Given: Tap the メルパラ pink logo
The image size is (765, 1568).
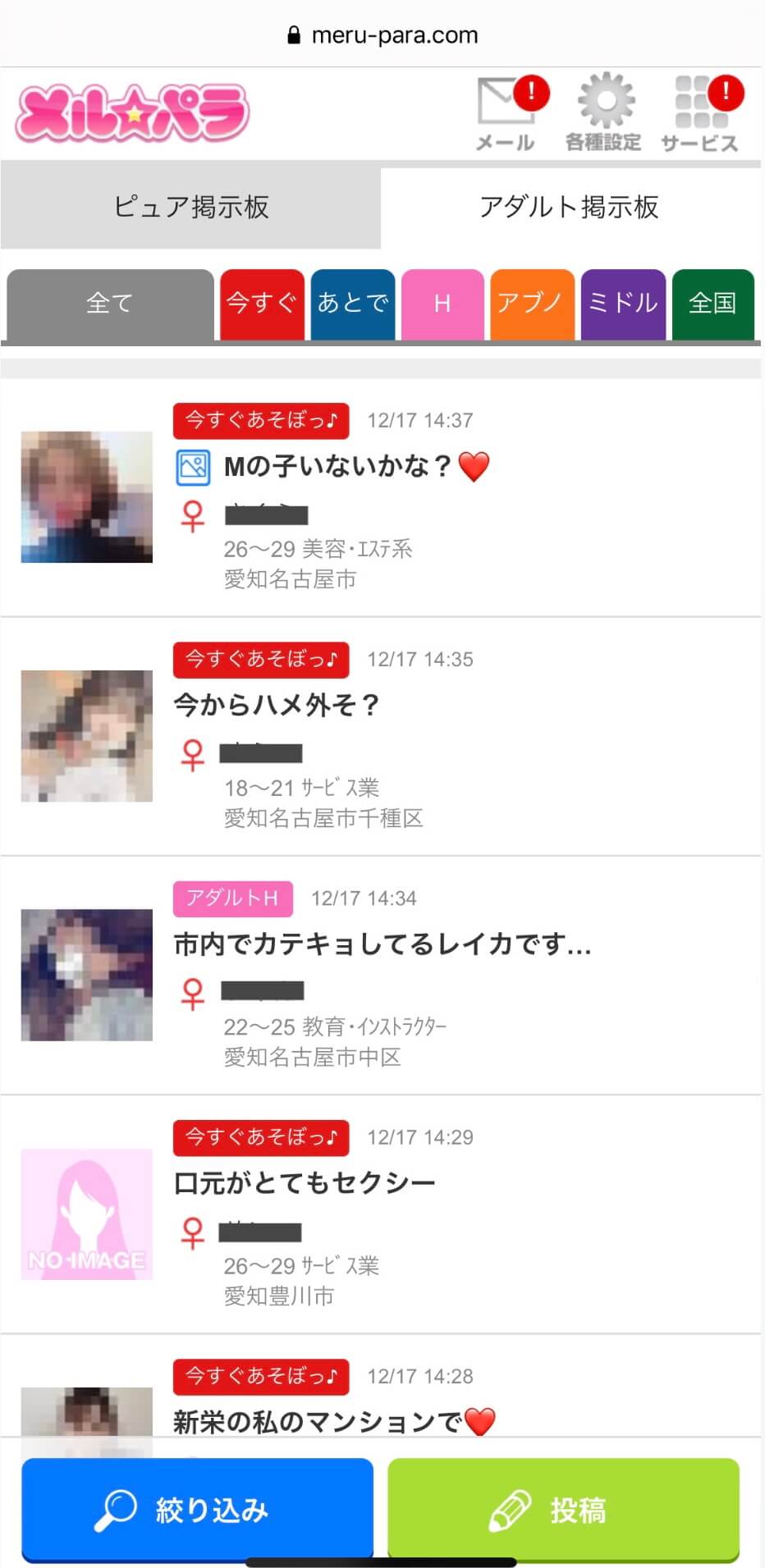Looking at the screenshot, I should 132,112.
